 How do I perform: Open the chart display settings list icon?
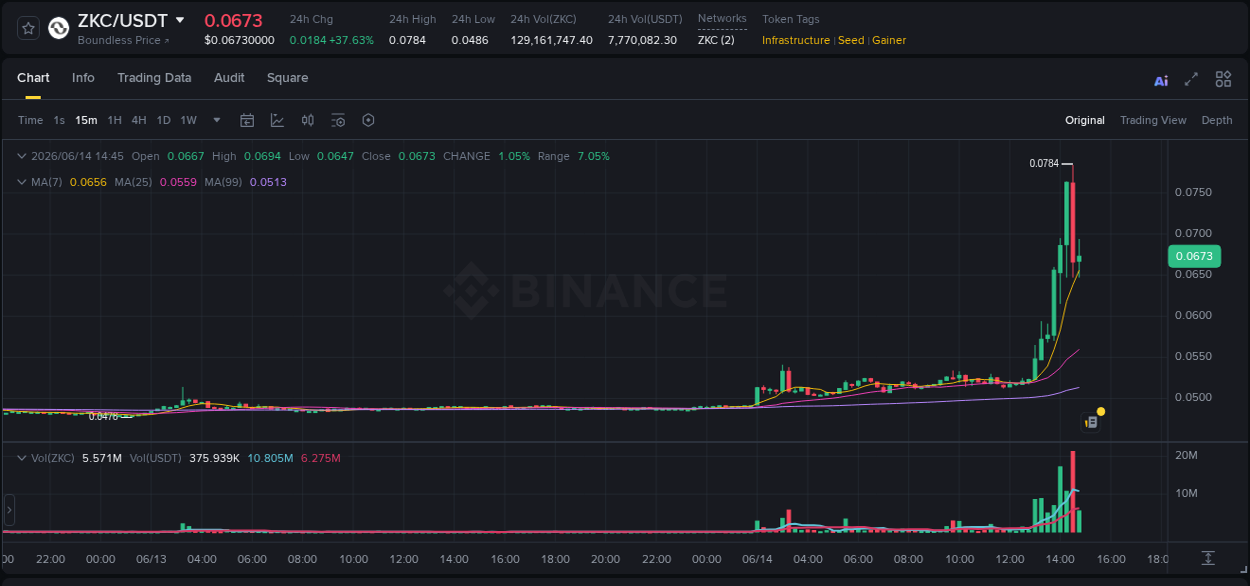[x=338, y=120]
